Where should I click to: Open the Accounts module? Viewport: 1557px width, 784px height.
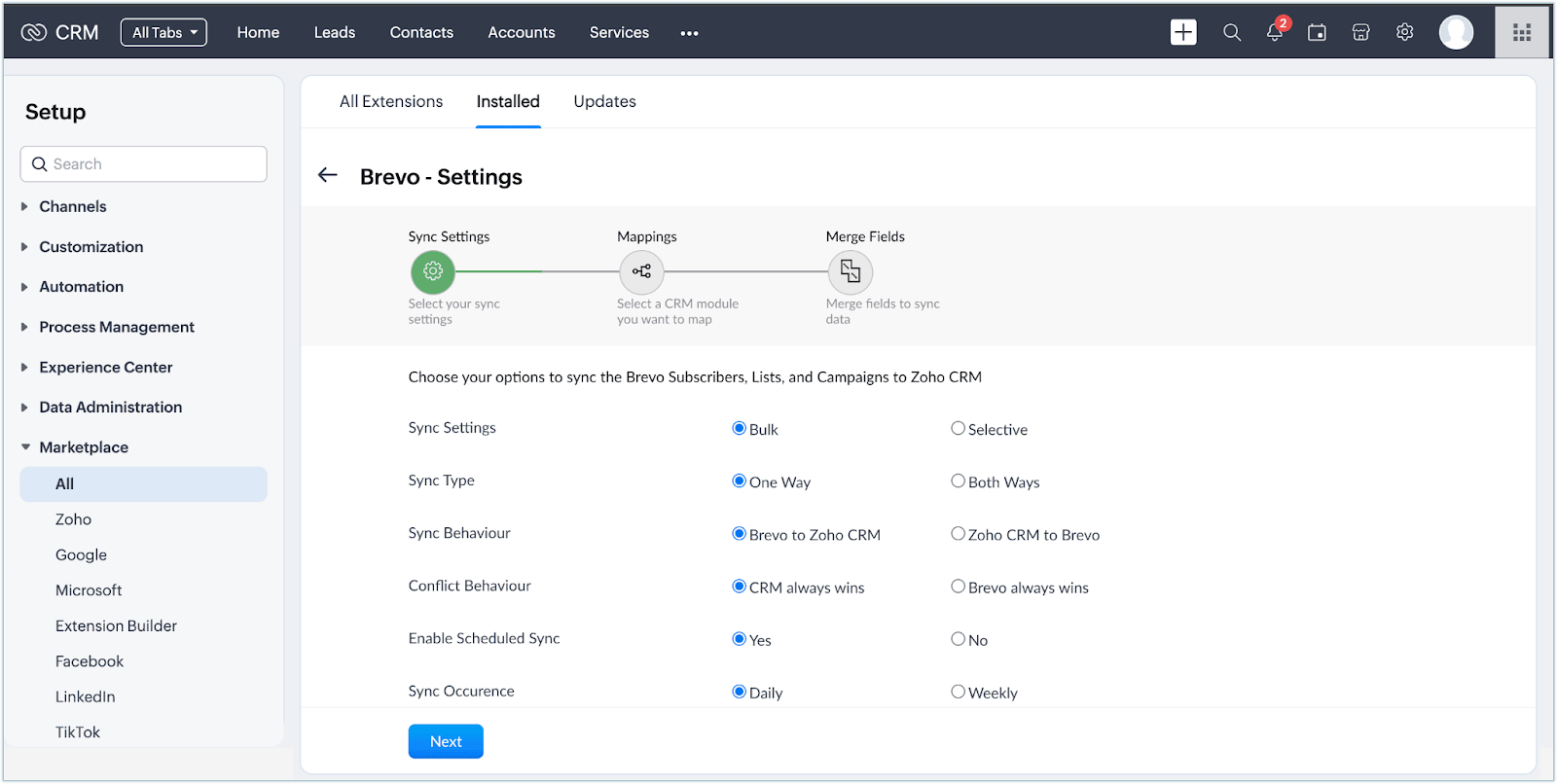coord(522,32)
